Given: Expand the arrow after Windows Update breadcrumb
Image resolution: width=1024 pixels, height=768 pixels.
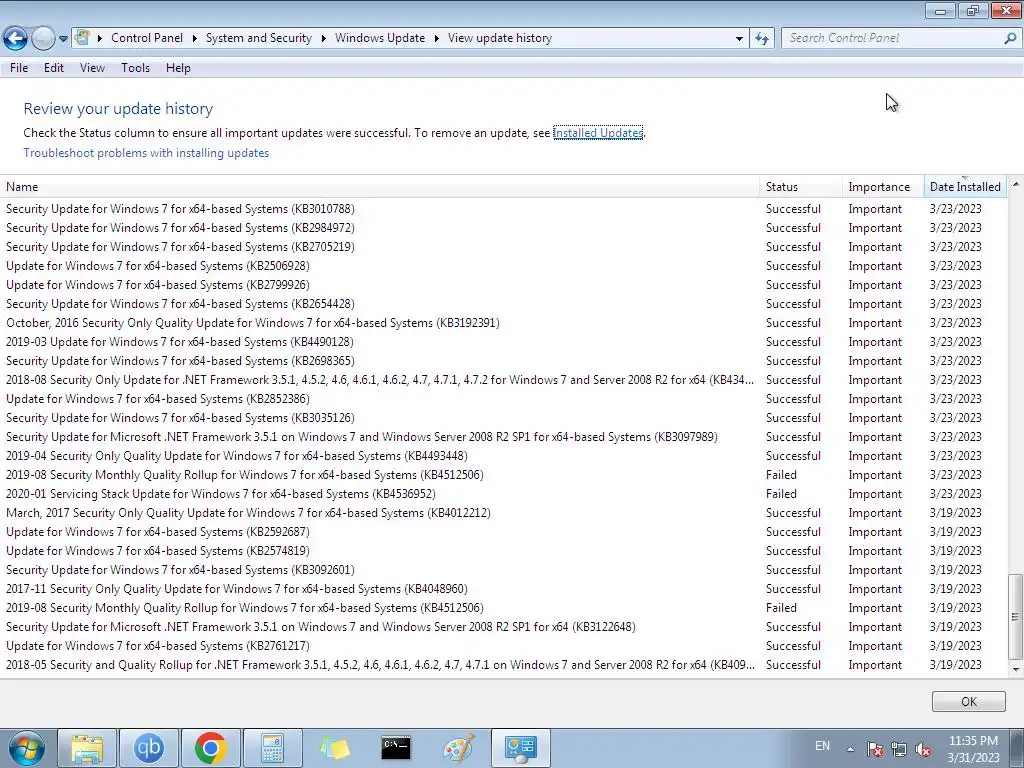Looking at the screenshot, I should point(436,39).
